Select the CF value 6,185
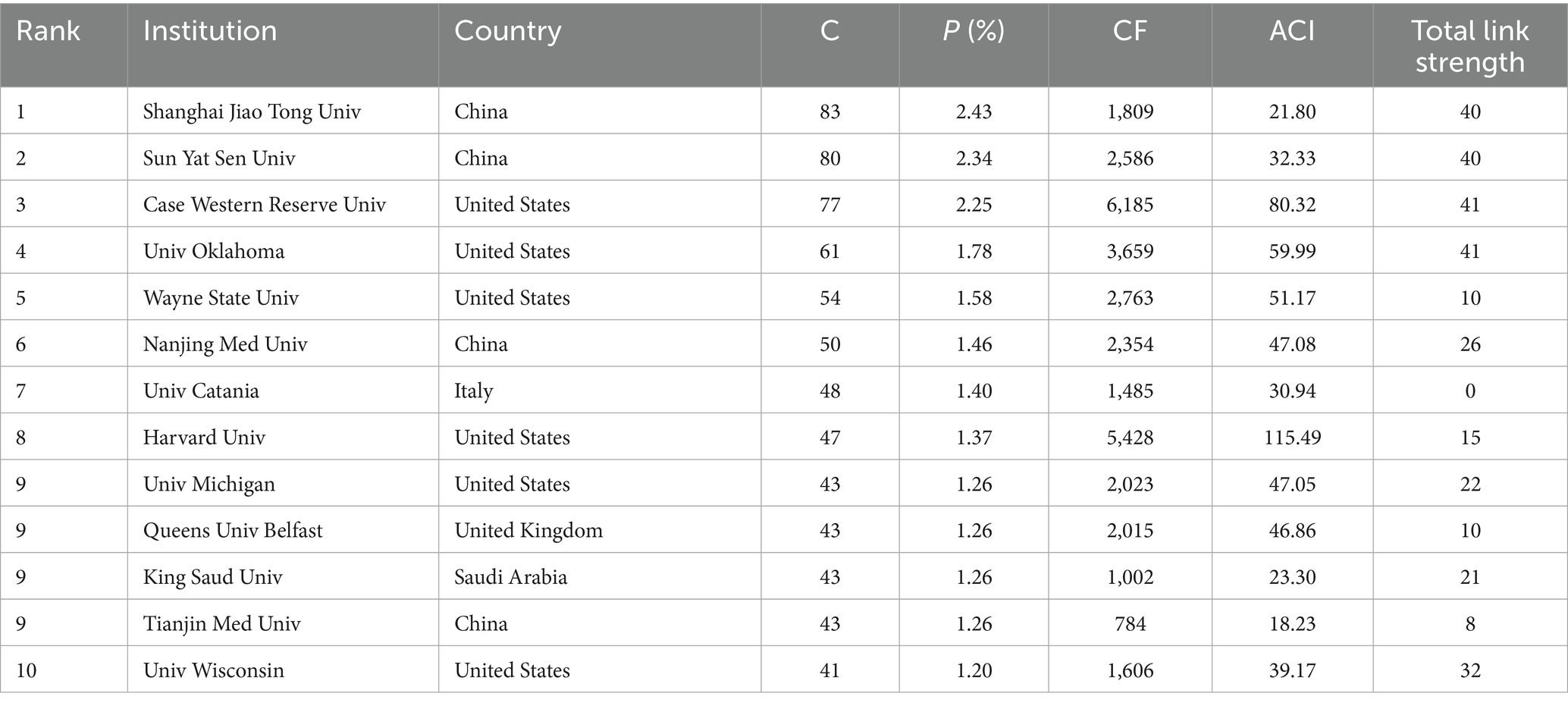 [x=1130, y=205]
